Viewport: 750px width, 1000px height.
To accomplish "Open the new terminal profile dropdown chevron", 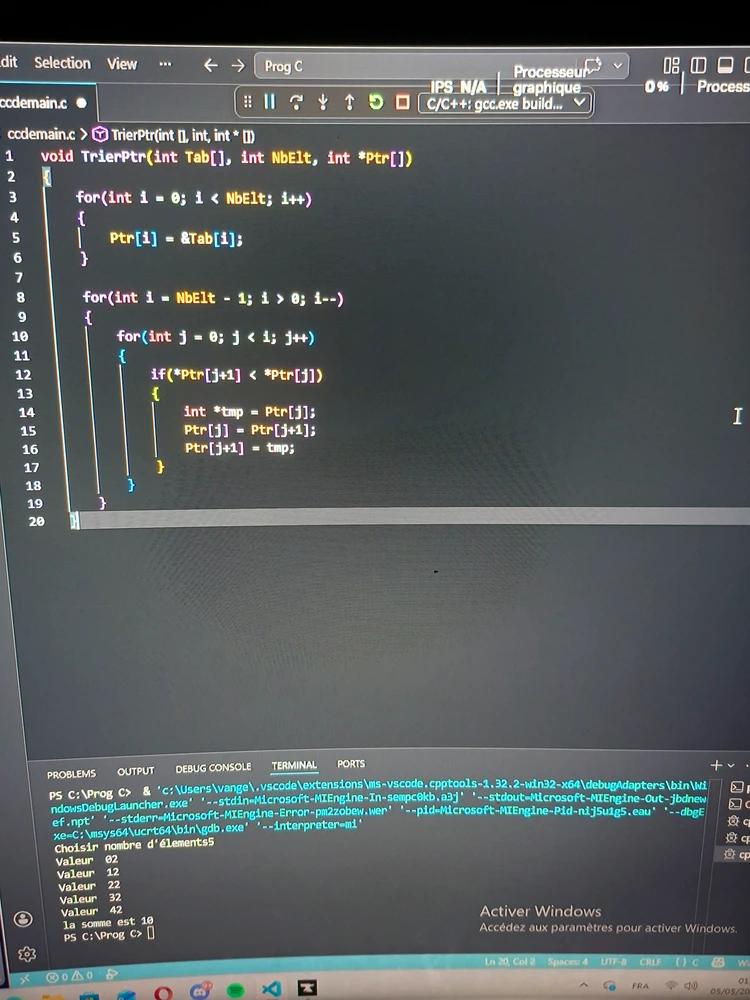I will point(731,765).
